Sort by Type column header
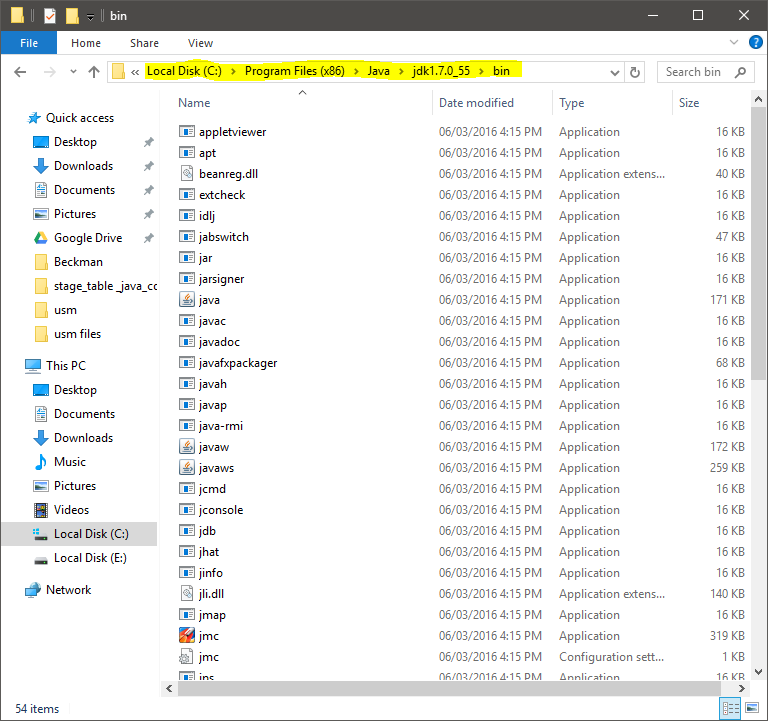The image size is (768, 721). tap(572, 103)
